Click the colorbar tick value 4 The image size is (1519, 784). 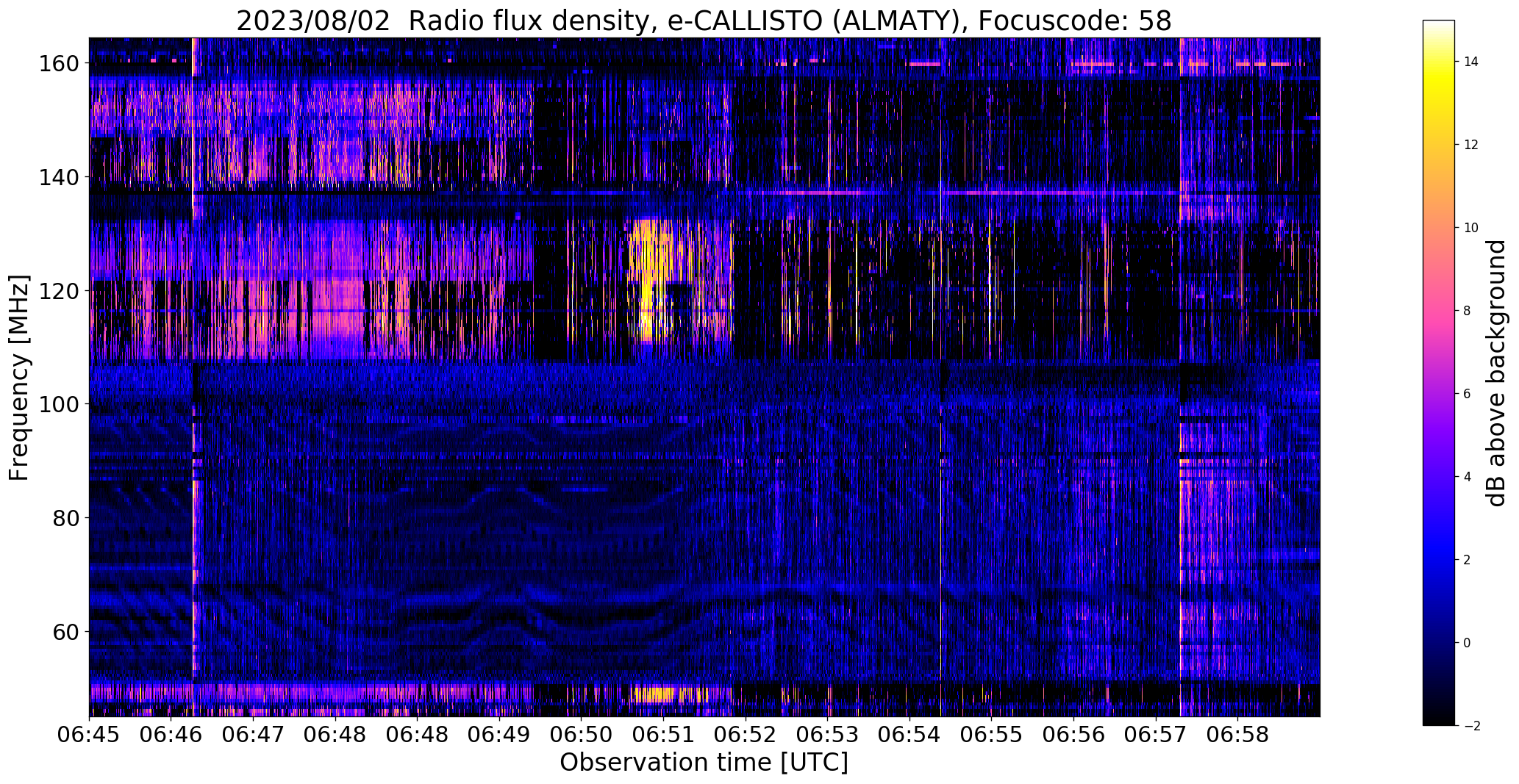pyautogui.click(x=1467, y=477)
